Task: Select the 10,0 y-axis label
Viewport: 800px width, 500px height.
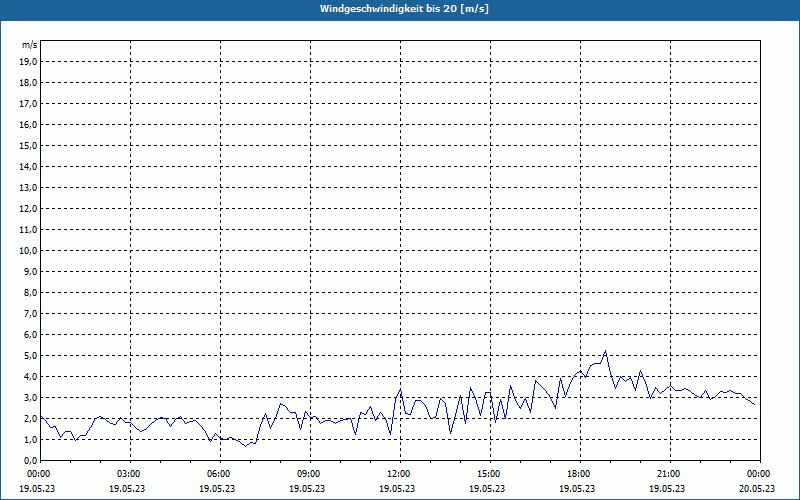Action: point(28,251)
